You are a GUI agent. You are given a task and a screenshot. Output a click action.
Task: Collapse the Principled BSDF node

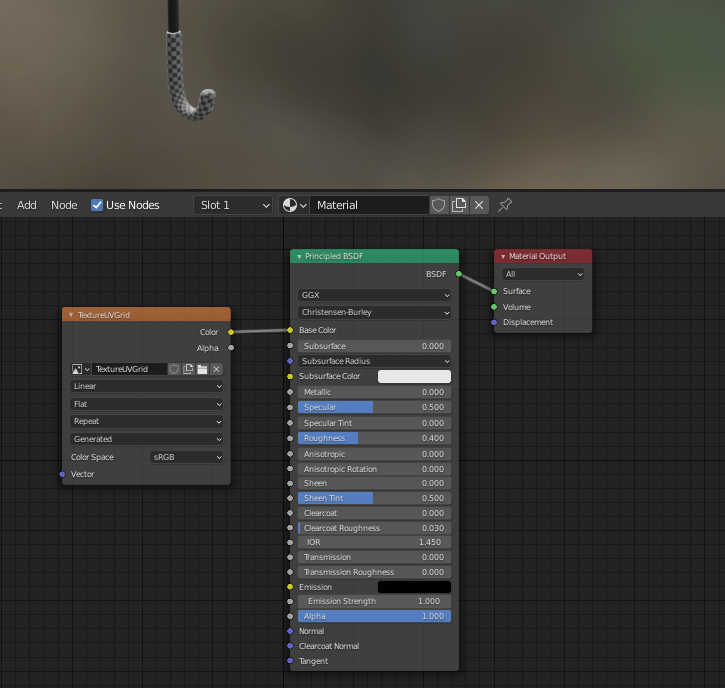[x=299, y=257]
